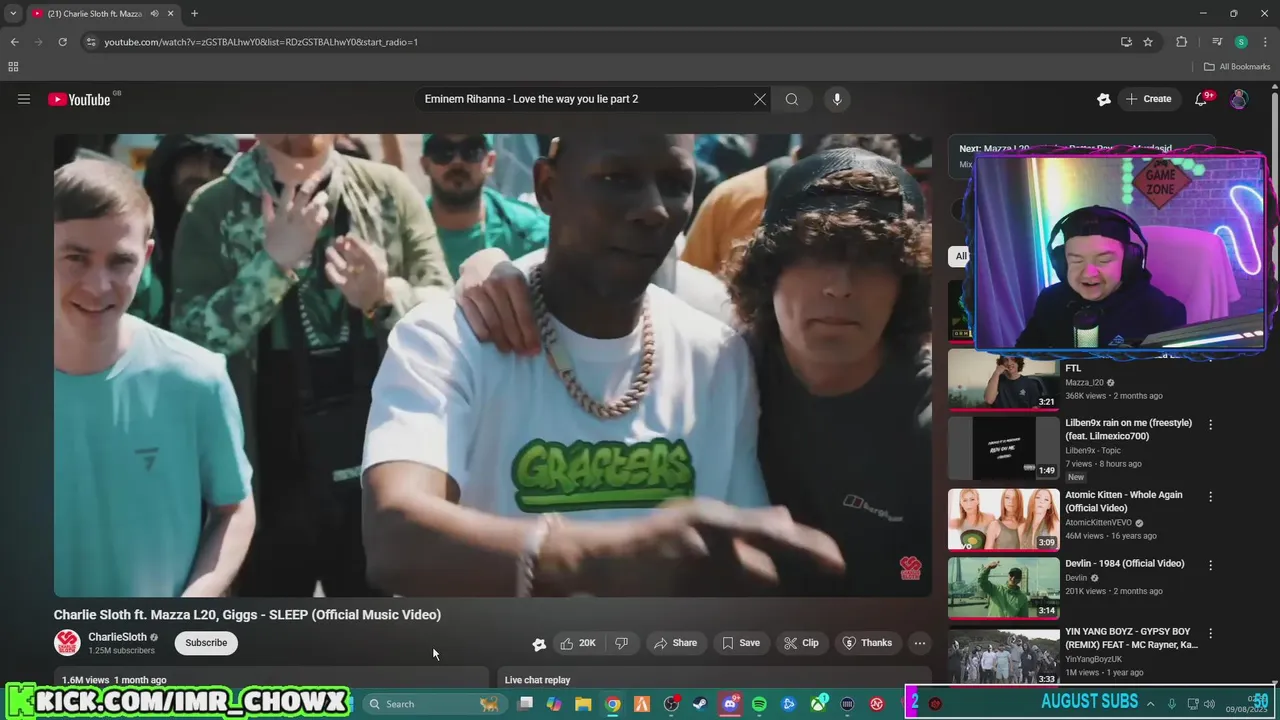This screenshot has width=1280, height=720.
Task: Subscribe to CharlieSloth channel
Action: coord(206,643)
